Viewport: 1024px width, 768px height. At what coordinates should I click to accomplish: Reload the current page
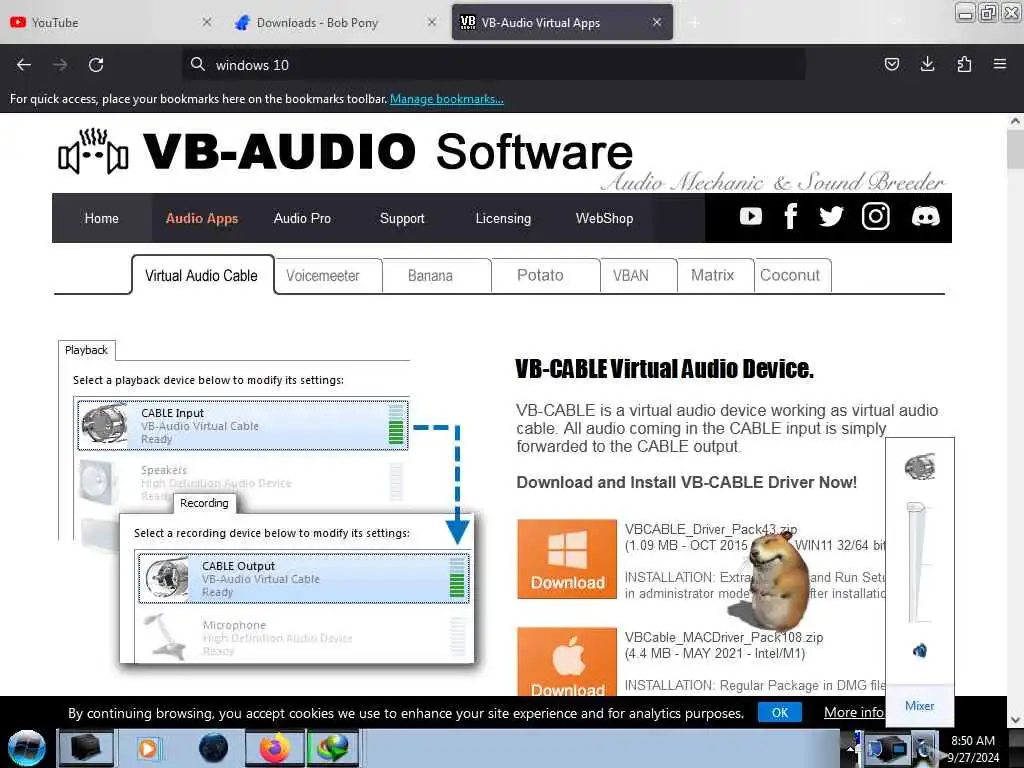[96, 65]
